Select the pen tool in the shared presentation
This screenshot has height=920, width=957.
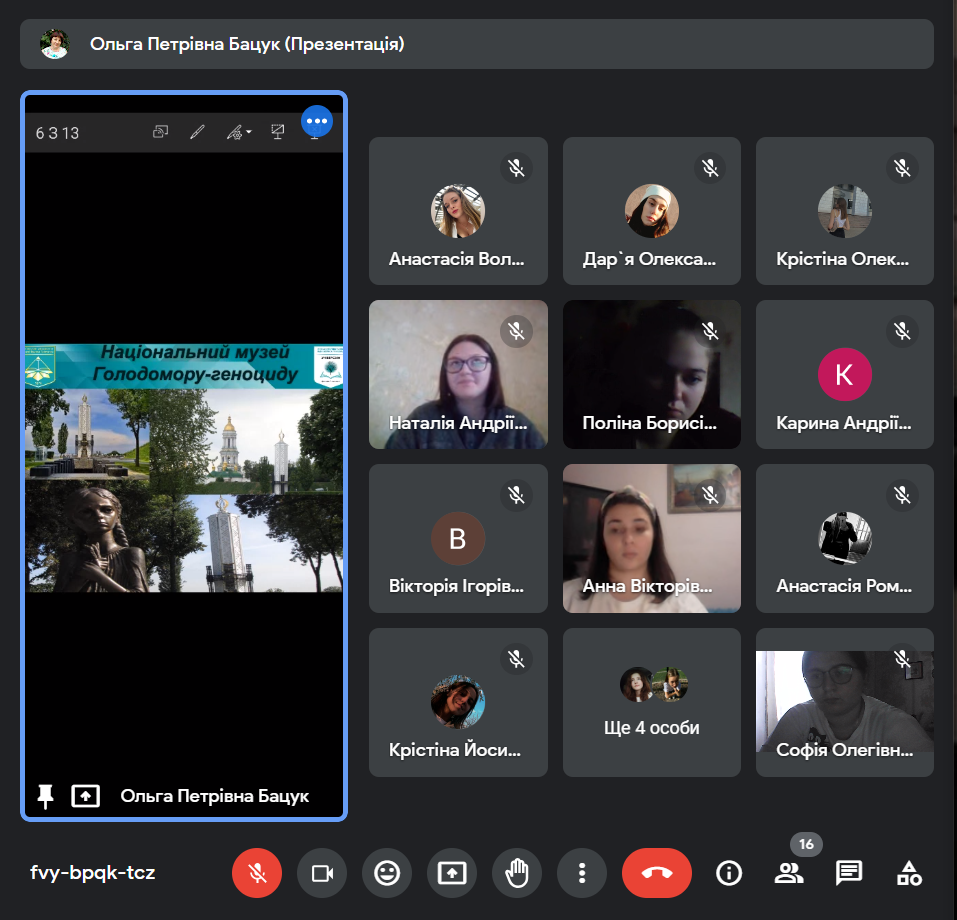197,132
